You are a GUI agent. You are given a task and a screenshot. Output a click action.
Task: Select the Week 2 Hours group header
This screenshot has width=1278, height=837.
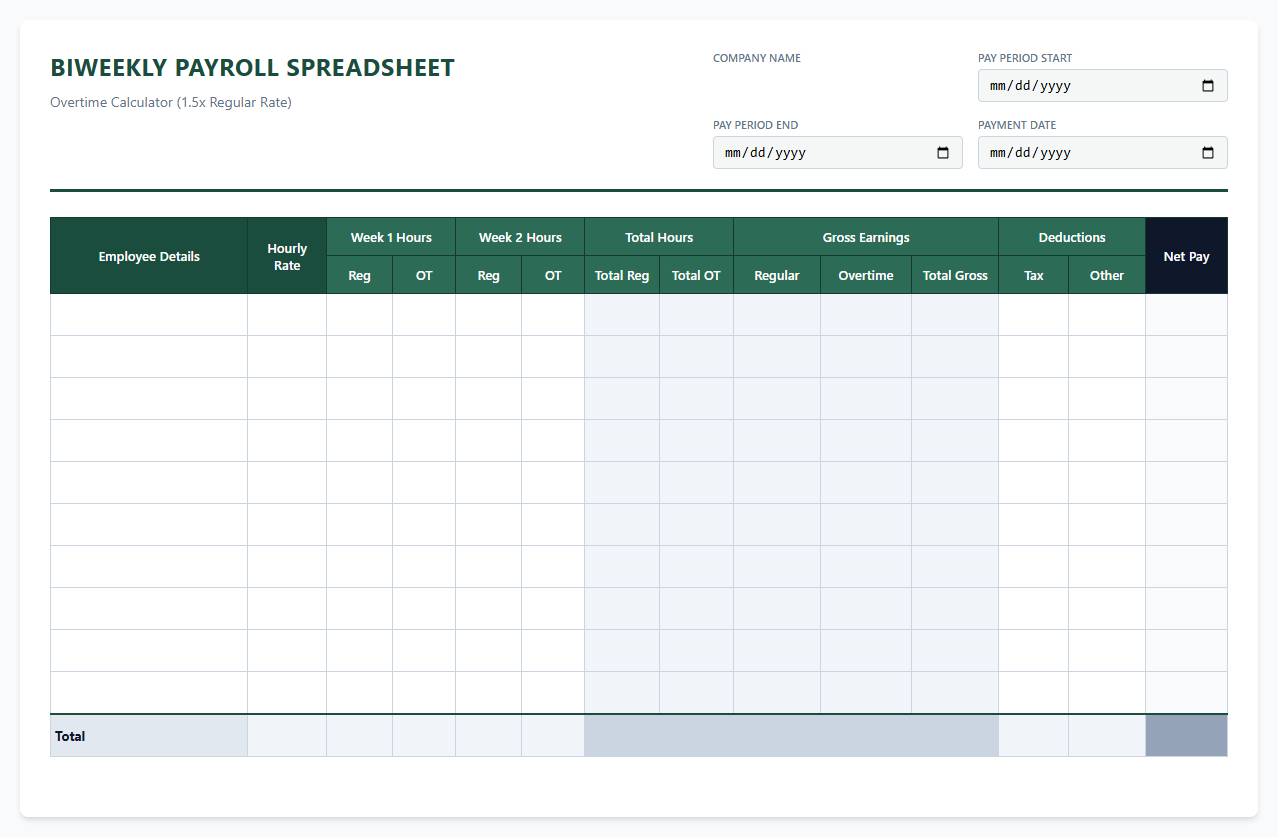(520, 237)
